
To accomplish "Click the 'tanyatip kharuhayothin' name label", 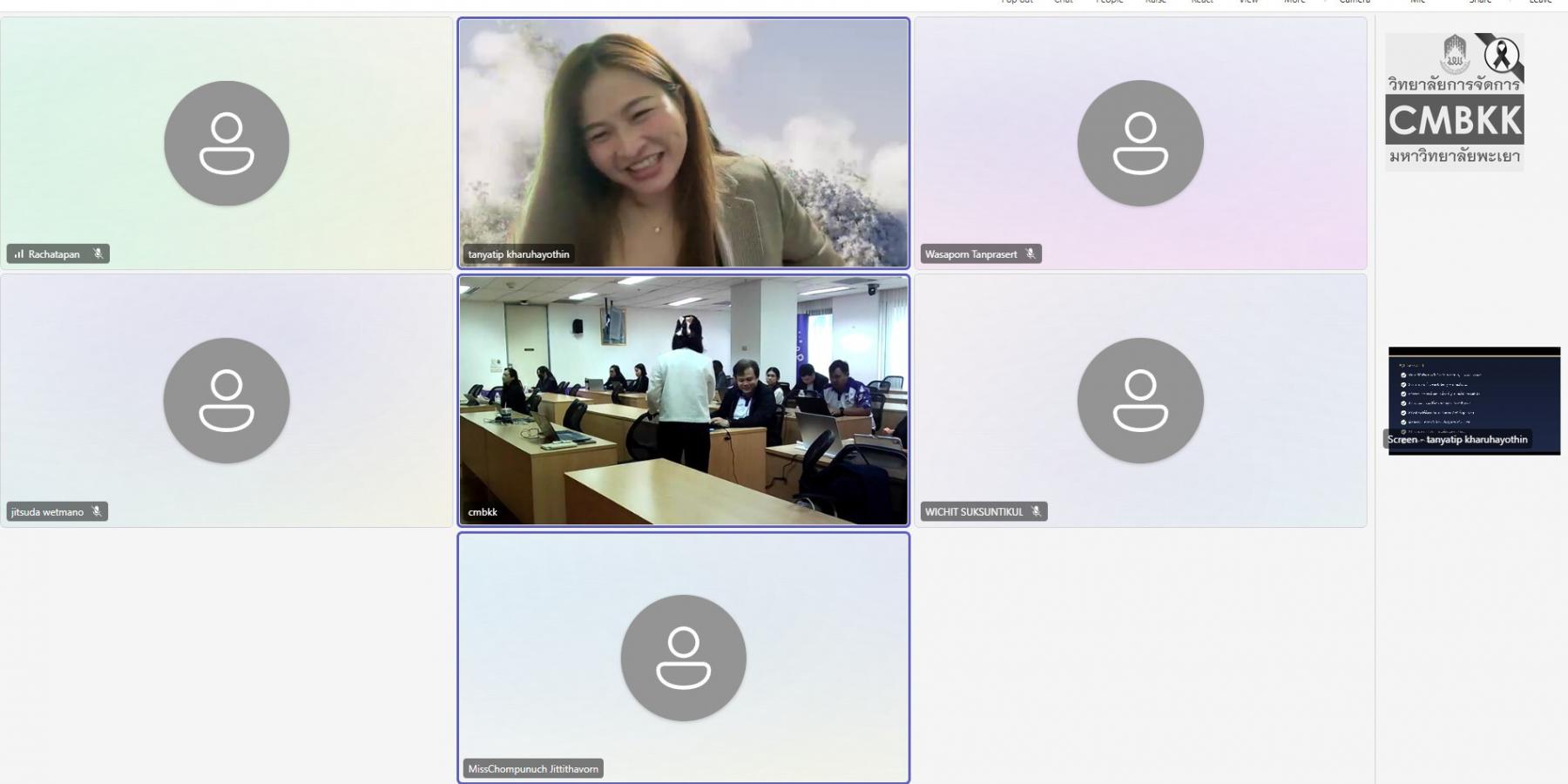I will click(518, 254).
